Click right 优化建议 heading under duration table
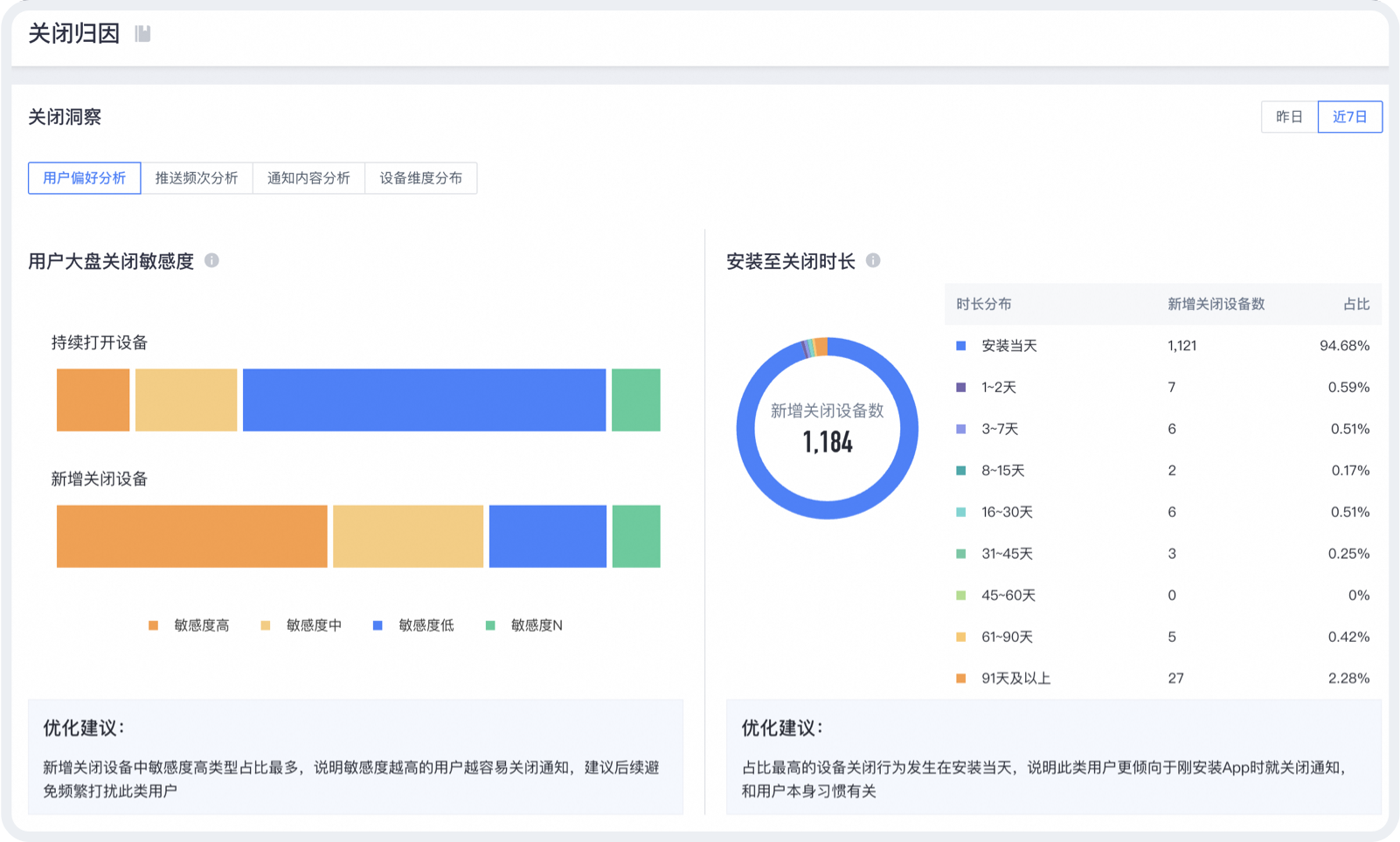 pyautogui.click(x=782, y=728)
